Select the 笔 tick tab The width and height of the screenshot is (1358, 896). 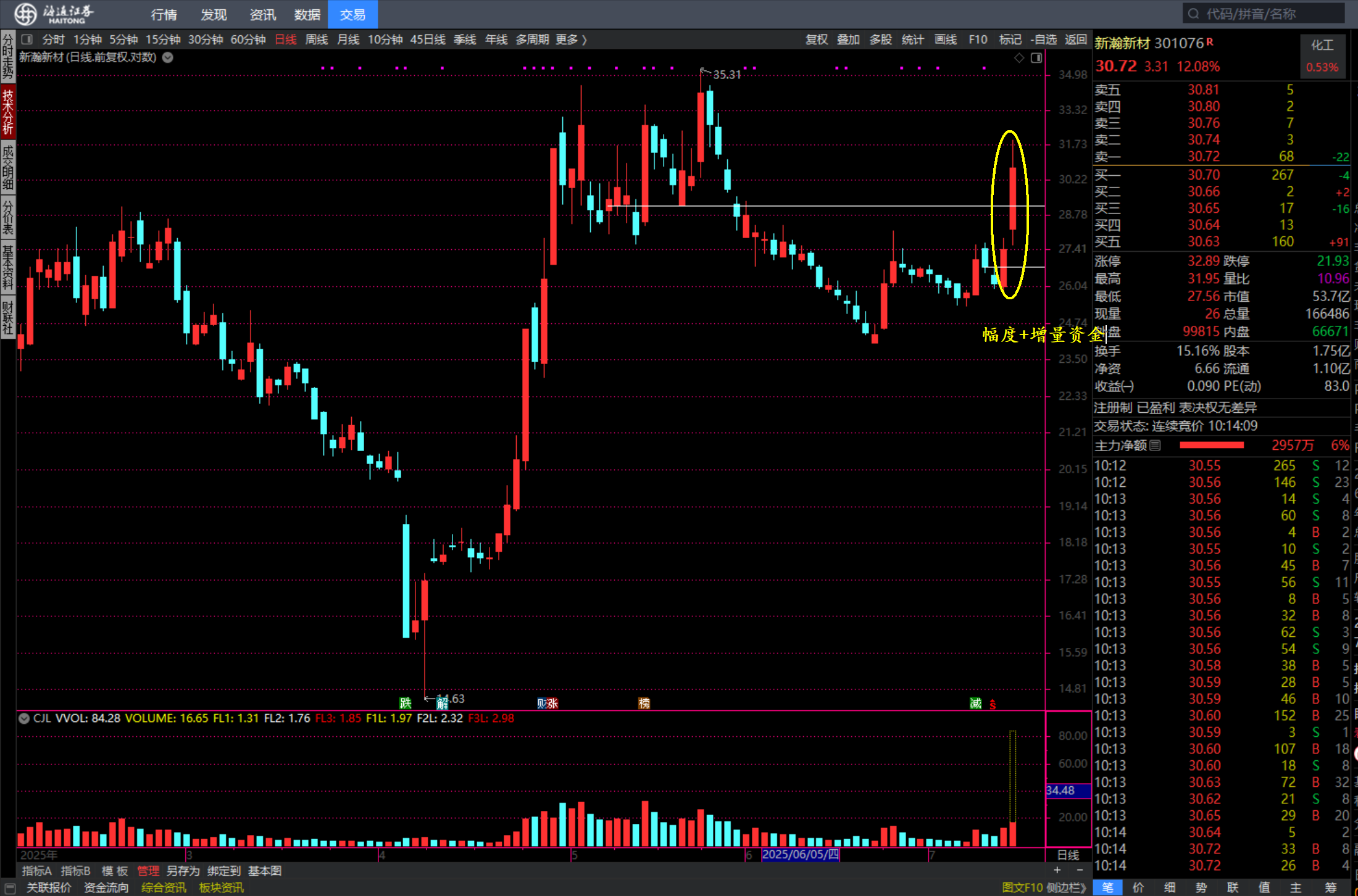point(1108,887)
